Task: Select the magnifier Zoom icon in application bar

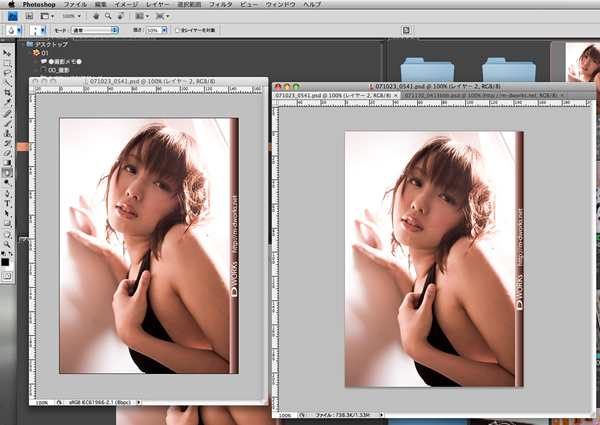Action: pos(108,16)
